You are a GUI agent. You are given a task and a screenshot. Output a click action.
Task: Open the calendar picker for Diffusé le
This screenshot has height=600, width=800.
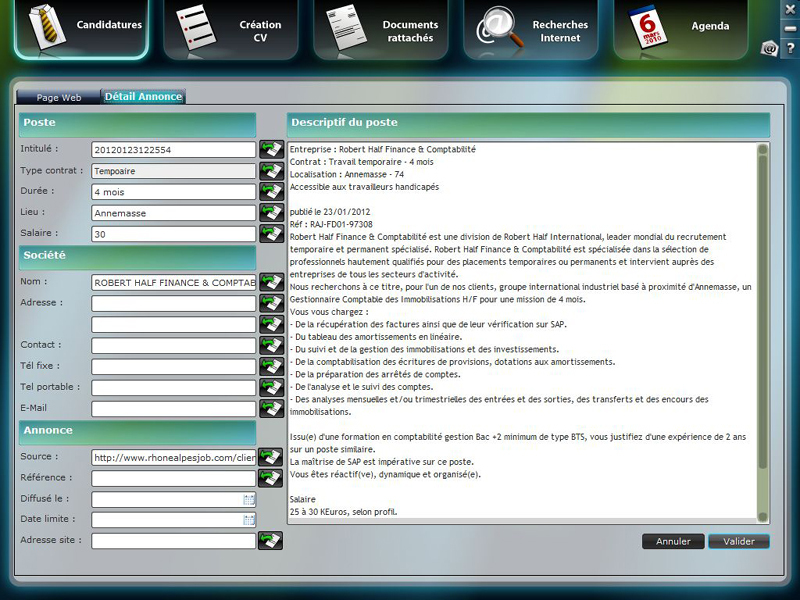pos(249,499)
